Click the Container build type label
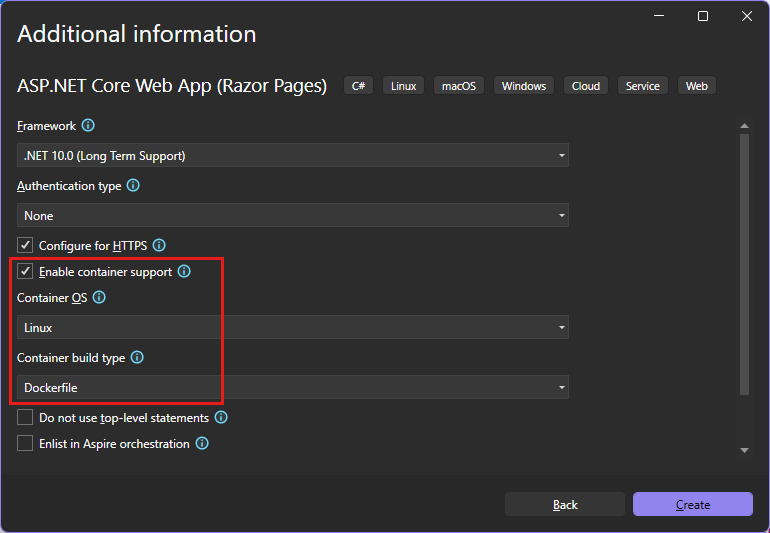The height and width of the screenshot is (533, 770). [71, 358]
